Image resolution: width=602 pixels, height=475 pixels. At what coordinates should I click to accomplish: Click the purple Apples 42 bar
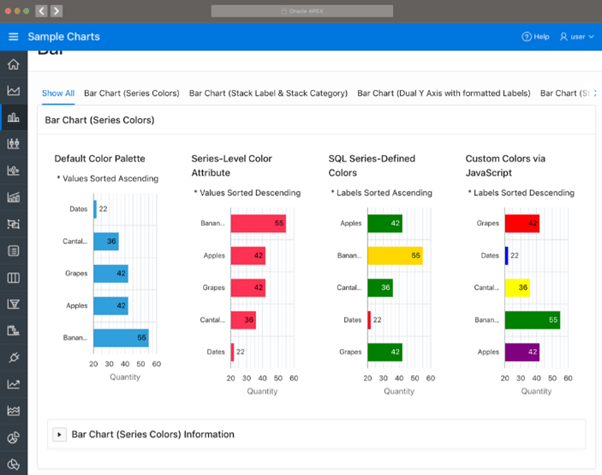522,352
